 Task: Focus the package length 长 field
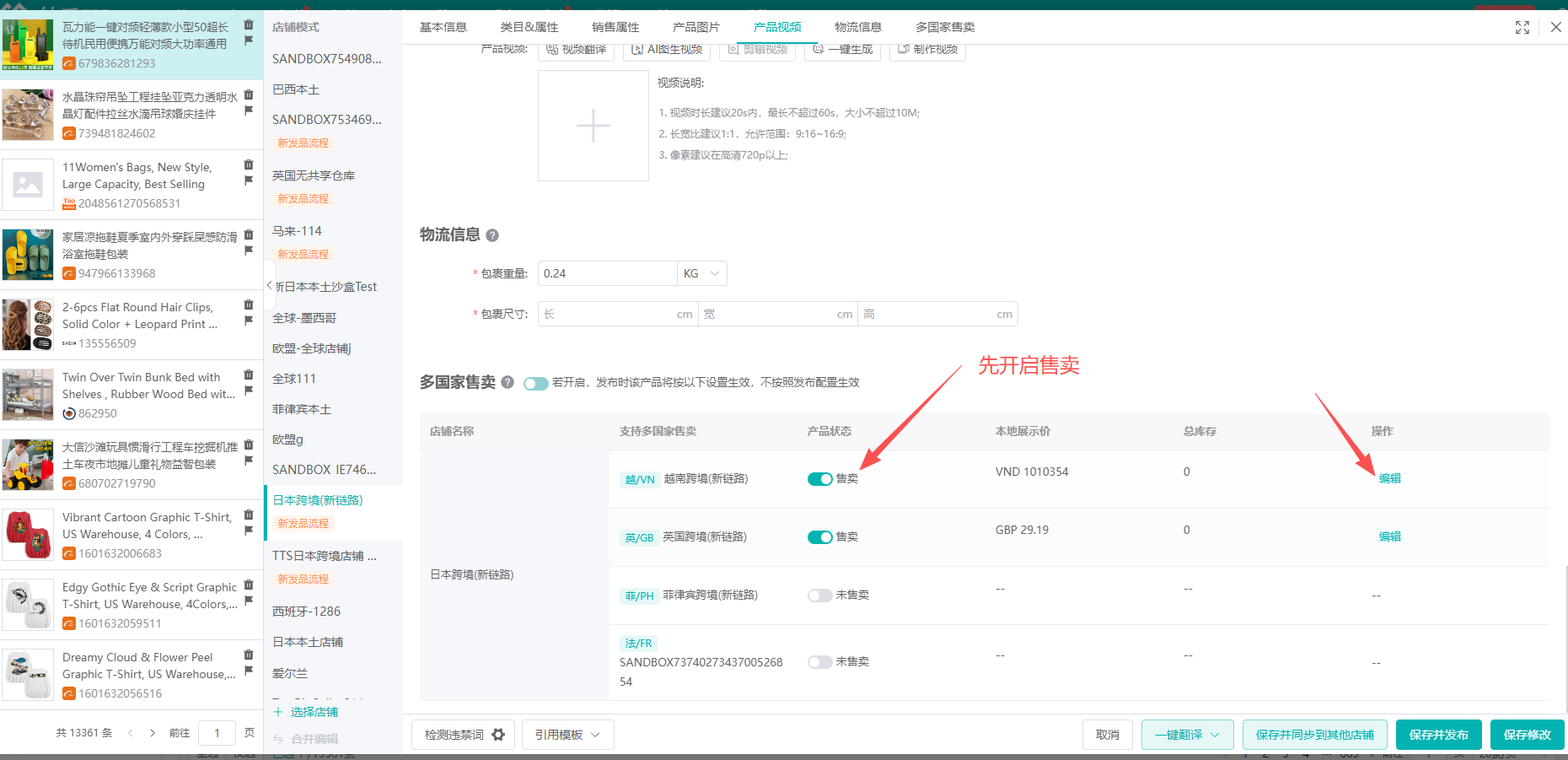coord(618,314)
